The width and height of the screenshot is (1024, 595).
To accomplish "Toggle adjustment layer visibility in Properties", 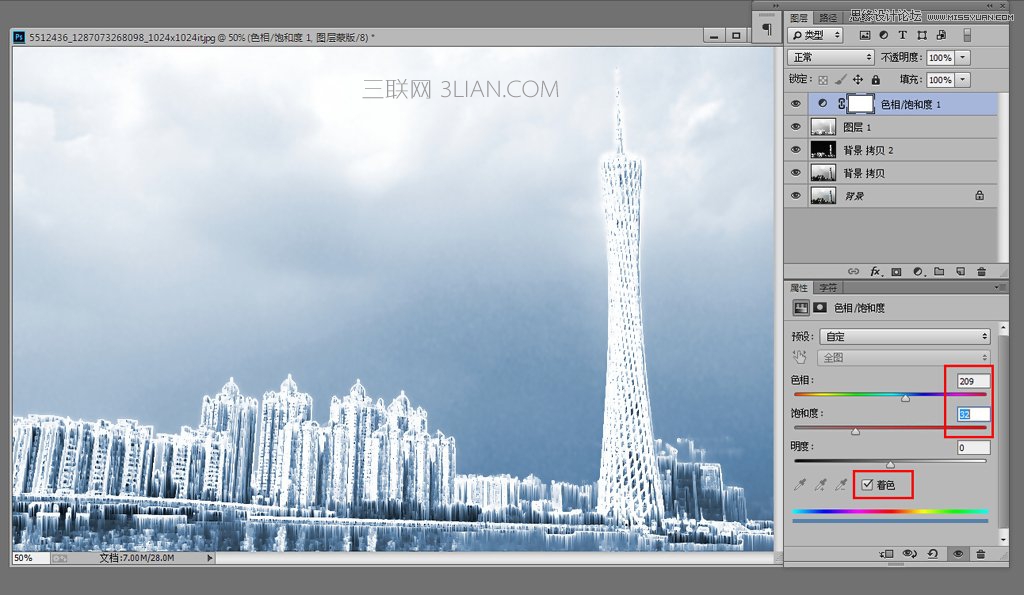I will pos(958,554).
